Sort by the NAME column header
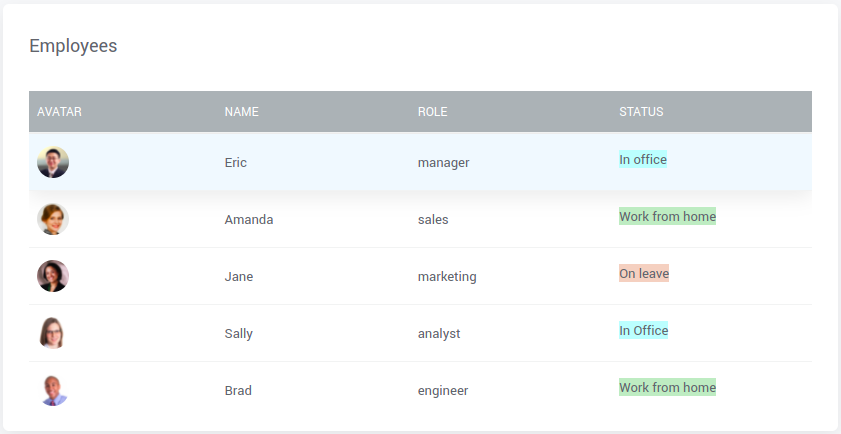Image resolution: width=841 pixels, height=434 pixels. pos(241,112)
